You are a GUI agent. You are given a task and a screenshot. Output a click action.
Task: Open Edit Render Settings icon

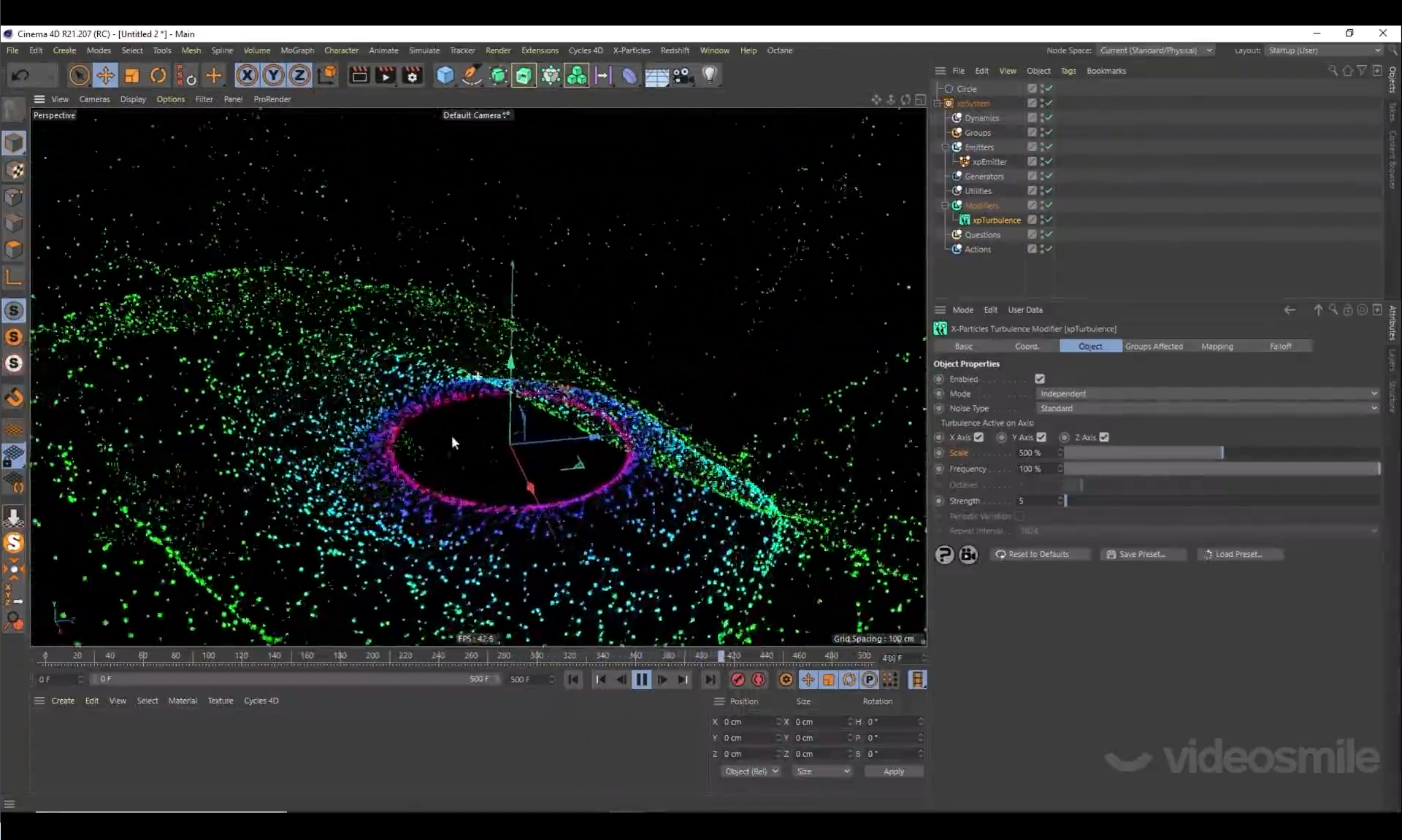coord(412,75)
